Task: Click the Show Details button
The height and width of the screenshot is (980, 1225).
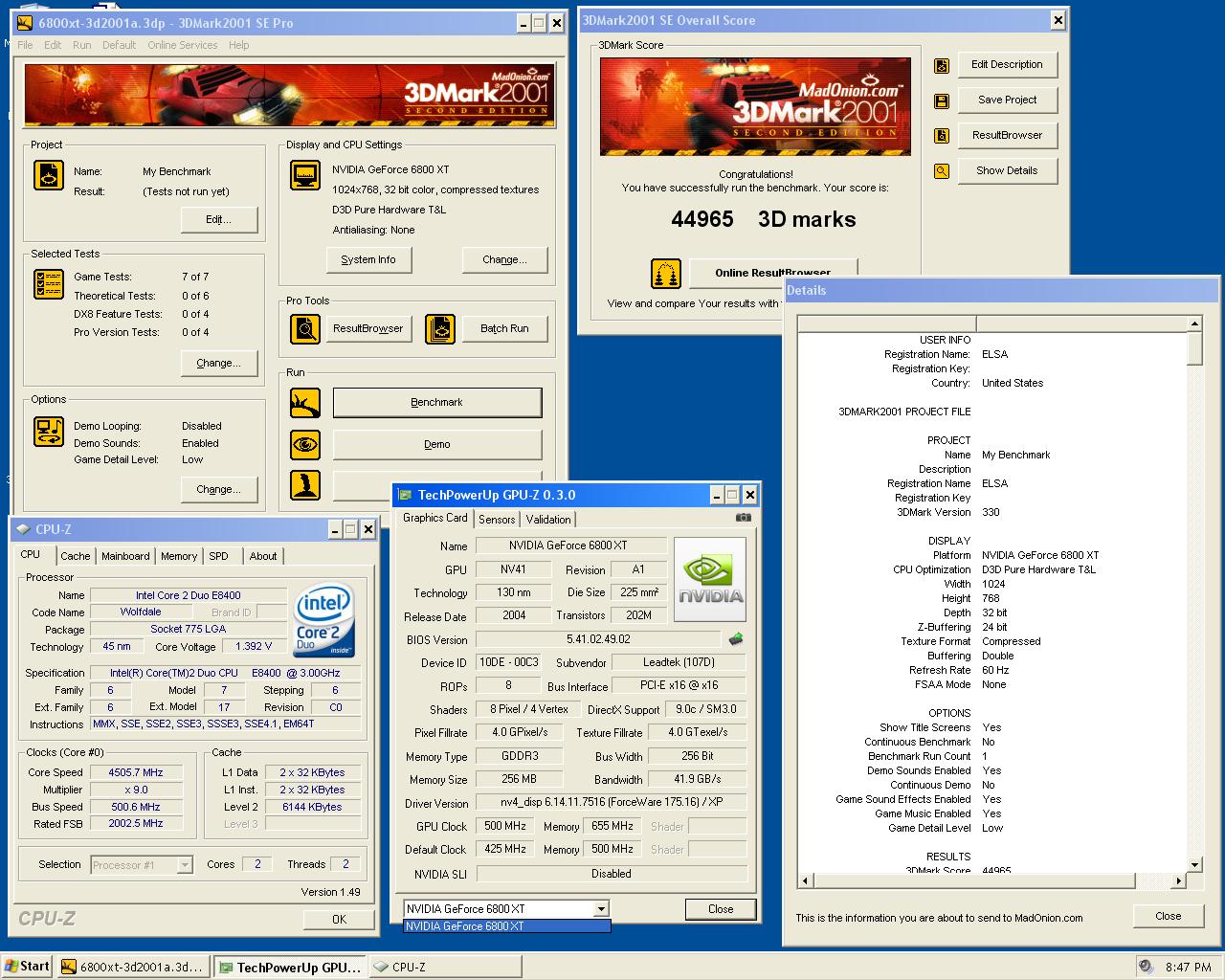Action: (x=1007, y=171)
